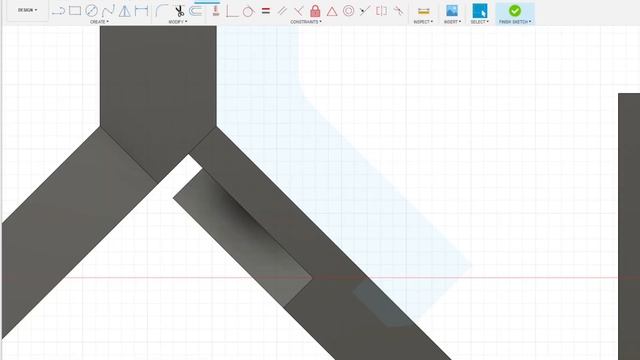
Task: Expand the Modify menu
Action: tap(178, 22)
